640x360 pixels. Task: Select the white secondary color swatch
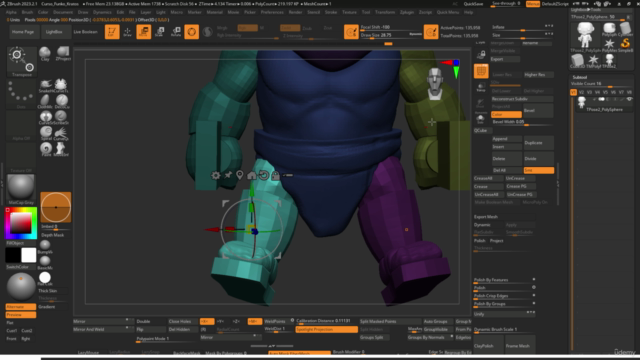(29, 255)
